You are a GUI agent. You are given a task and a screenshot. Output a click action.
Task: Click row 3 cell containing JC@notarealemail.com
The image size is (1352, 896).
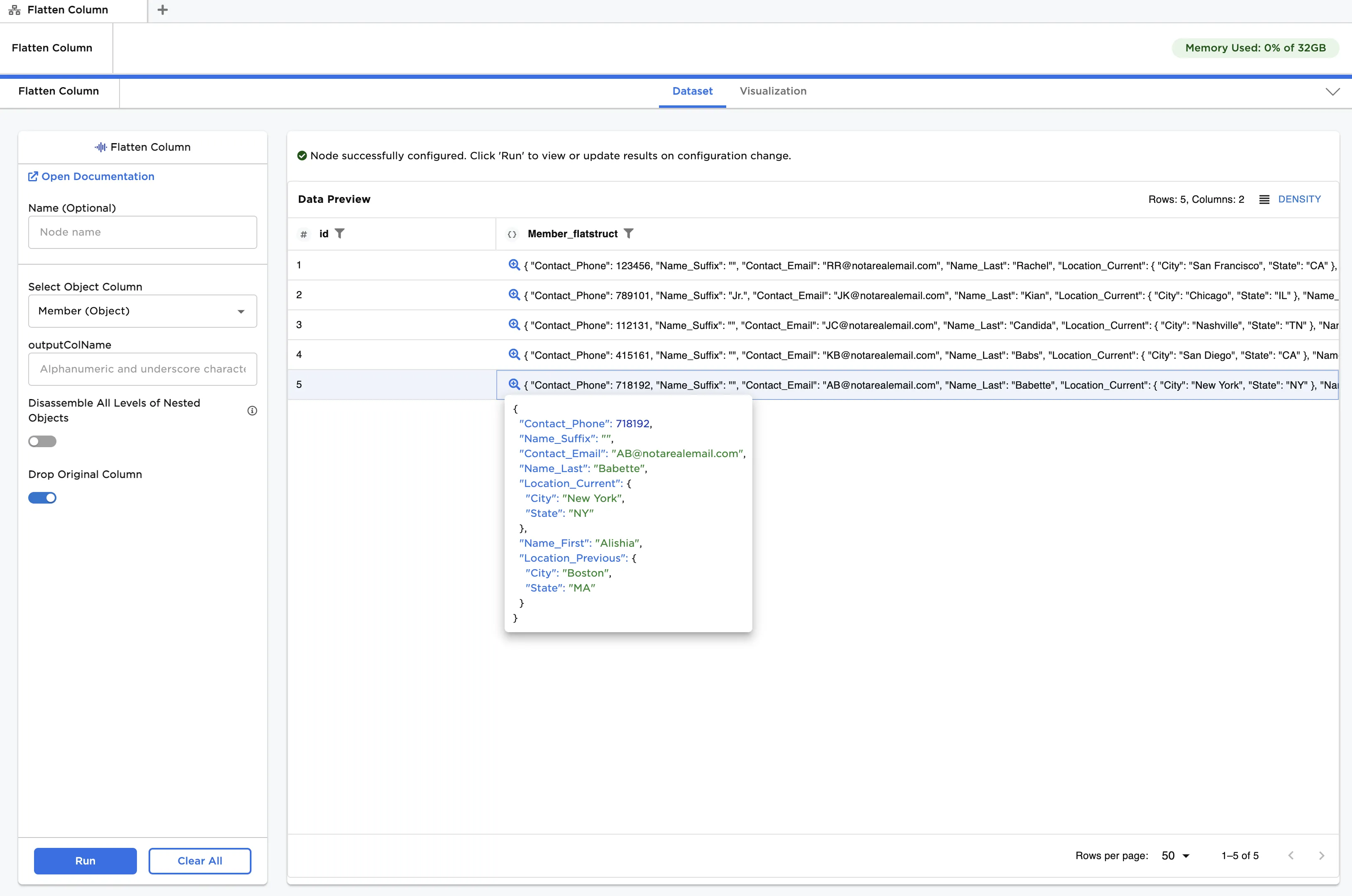(917, 324)
